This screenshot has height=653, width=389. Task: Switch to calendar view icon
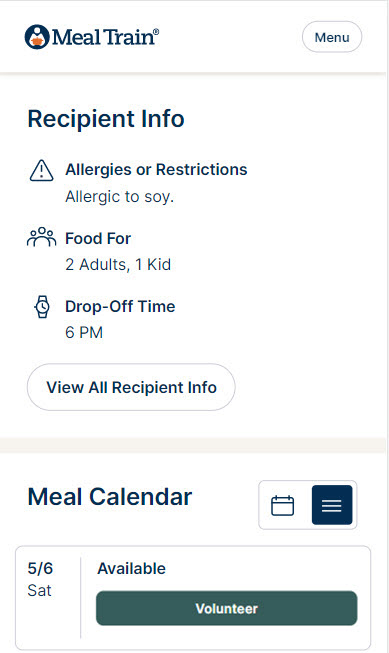283,505
